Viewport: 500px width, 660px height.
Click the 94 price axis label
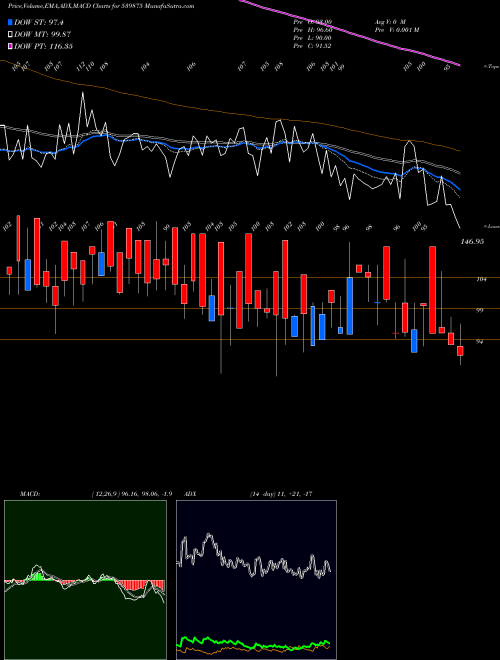tap(480, 342)
